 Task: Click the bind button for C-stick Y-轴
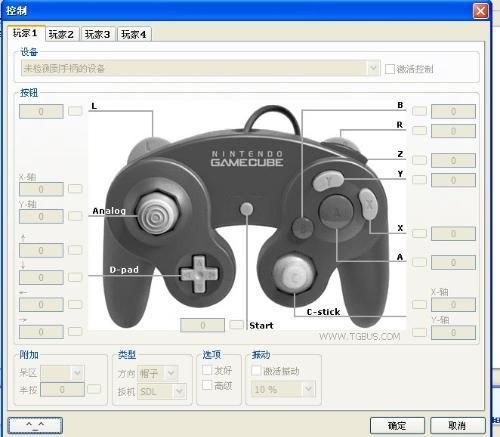pyautogui.click(x=419, y=332)
